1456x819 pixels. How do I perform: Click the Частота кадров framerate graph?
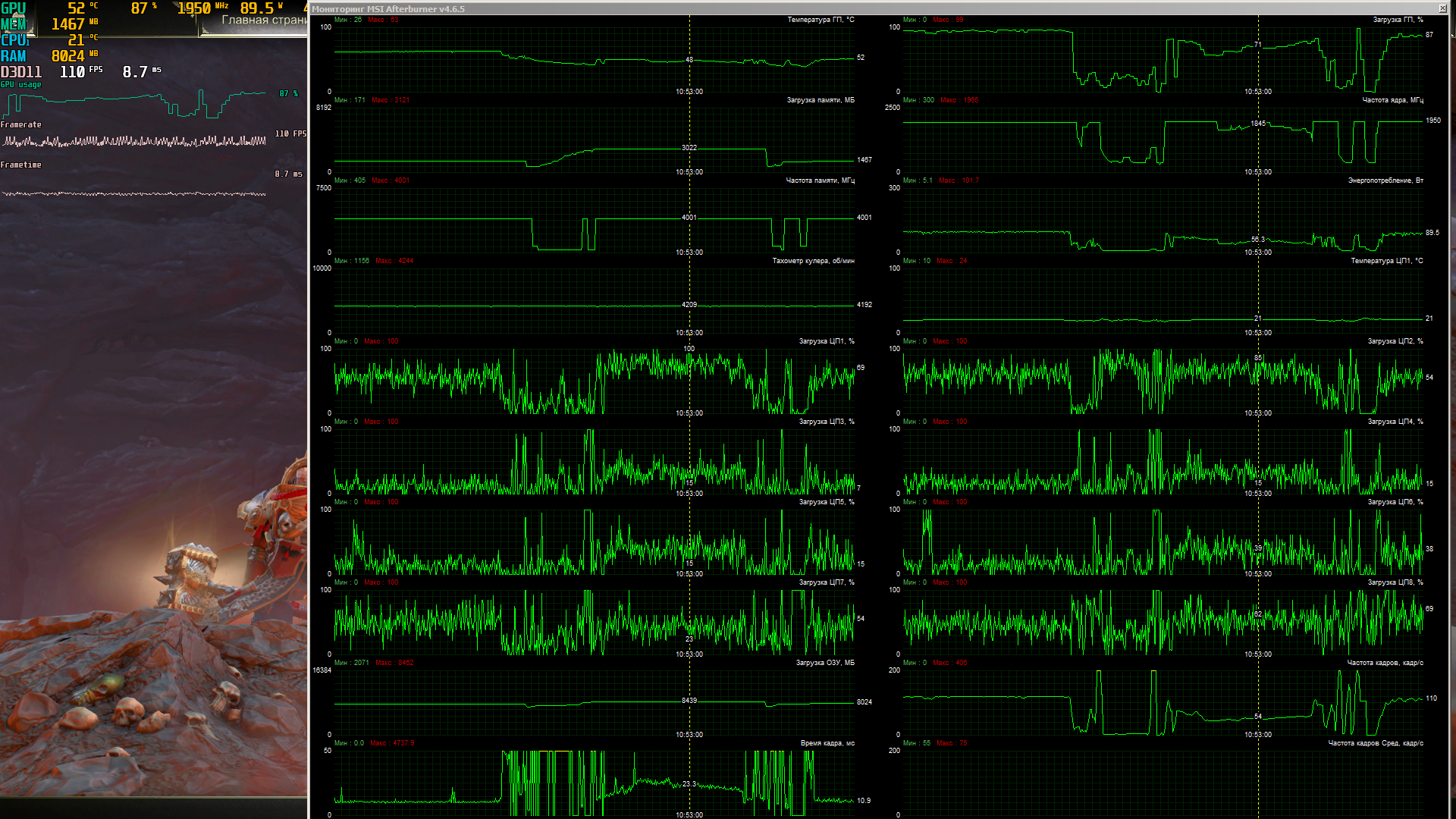tap(1162, 703)
